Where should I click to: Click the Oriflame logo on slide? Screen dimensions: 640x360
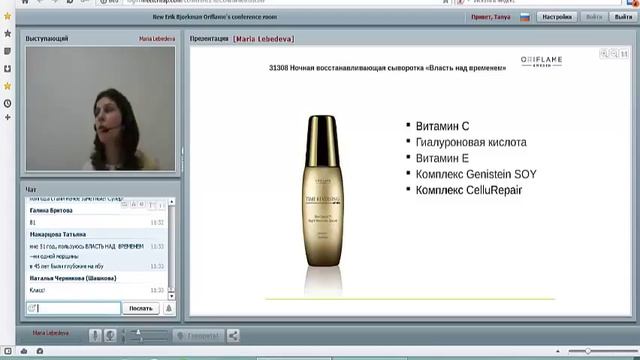coord(542,61)
